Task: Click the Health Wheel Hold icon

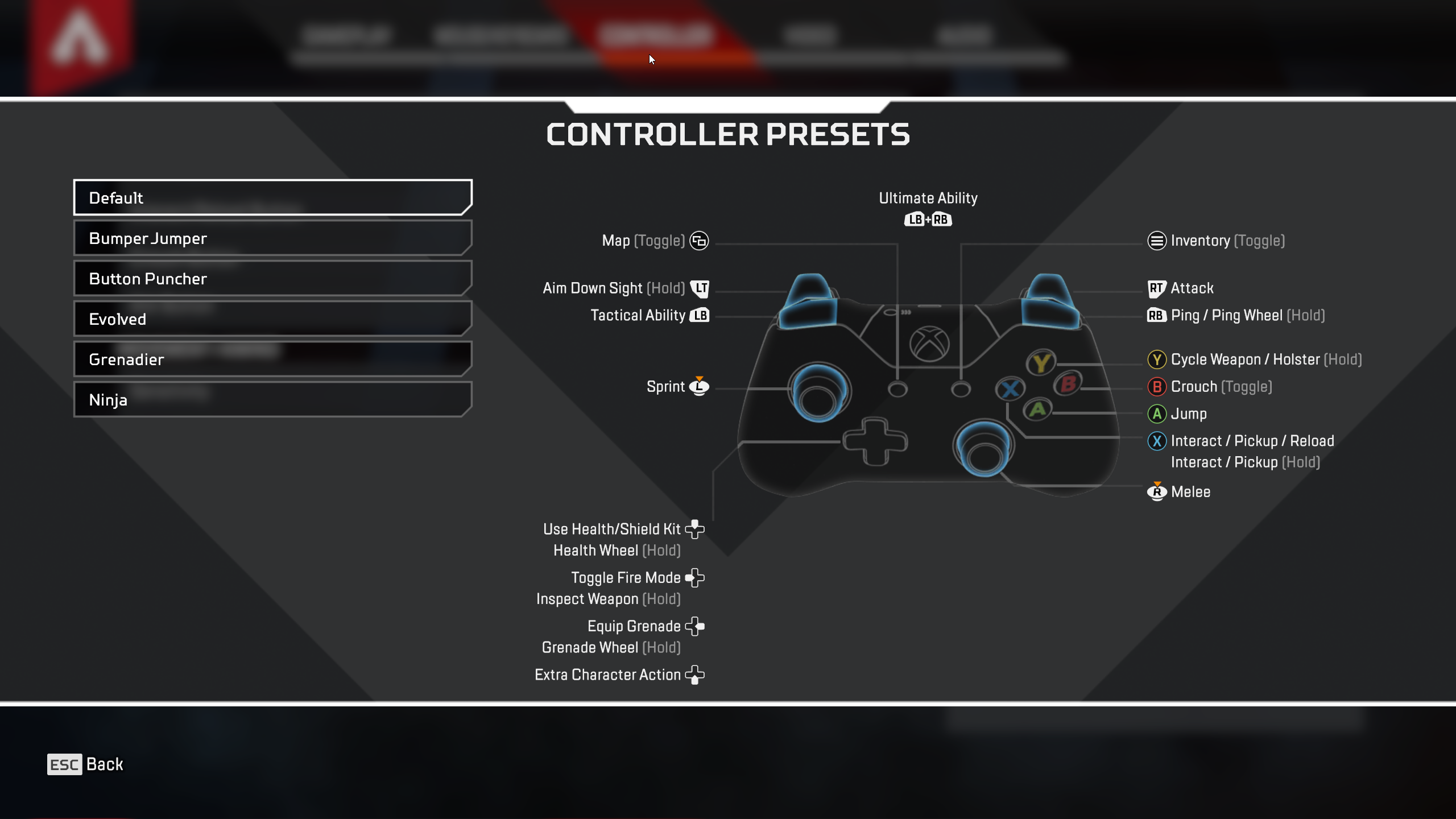Action: (696, 529)
